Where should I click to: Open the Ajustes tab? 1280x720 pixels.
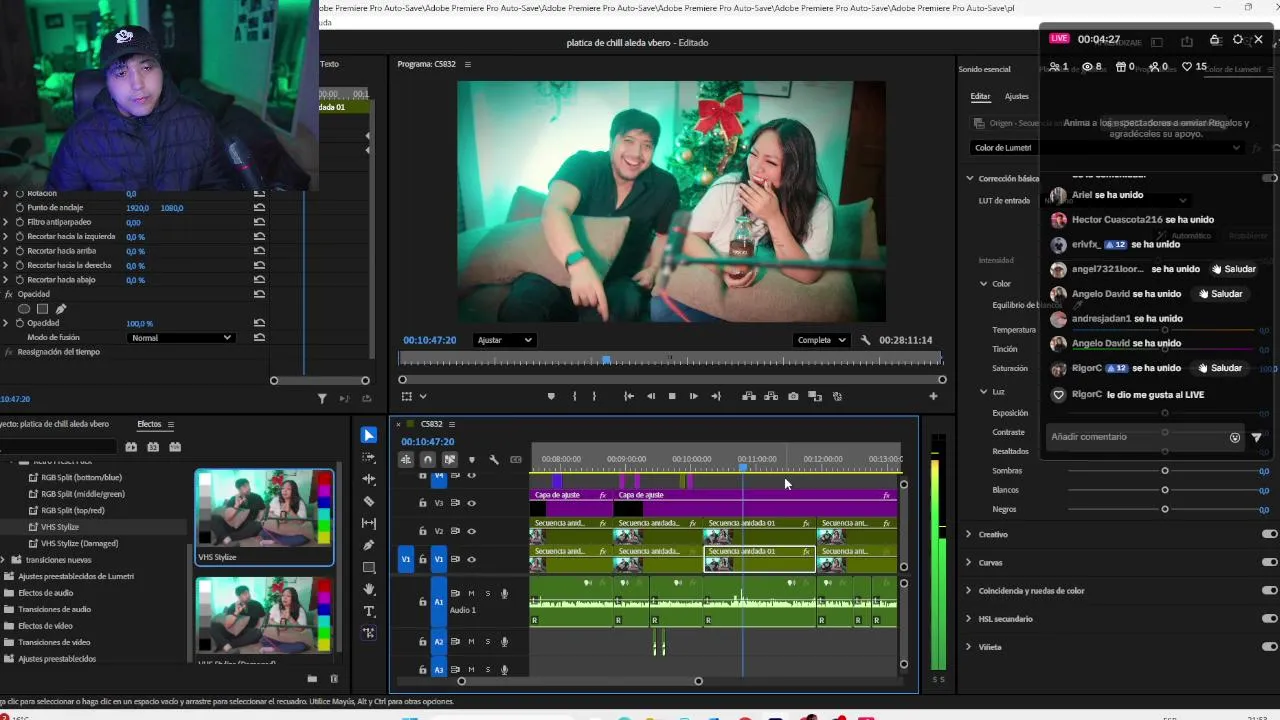(1016, 96)
